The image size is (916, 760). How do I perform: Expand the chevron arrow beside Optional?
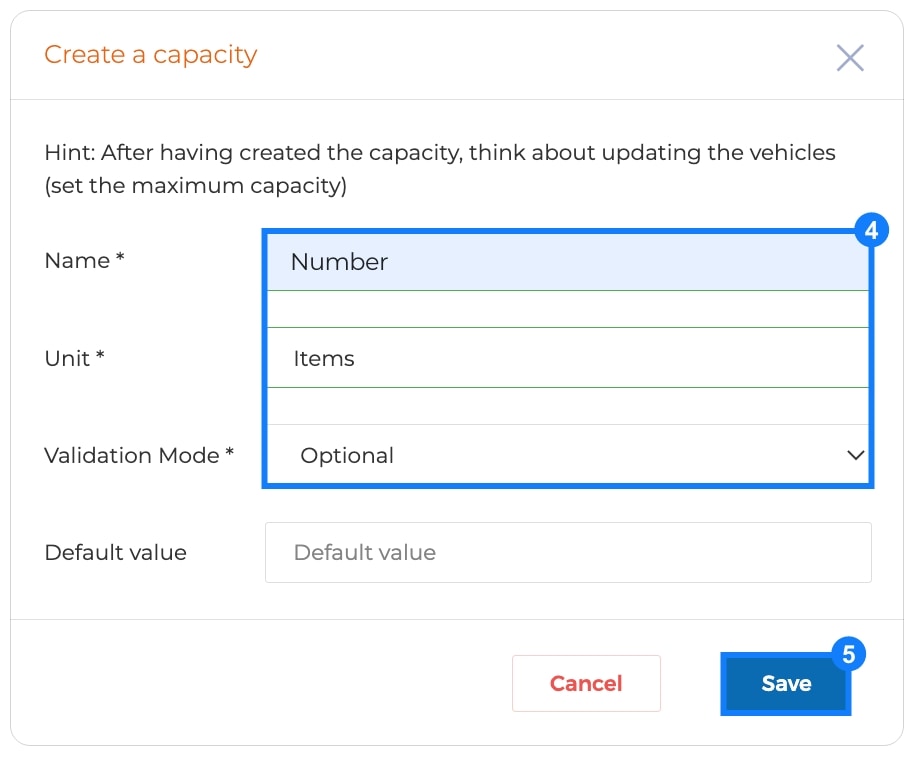pos(855,454)
